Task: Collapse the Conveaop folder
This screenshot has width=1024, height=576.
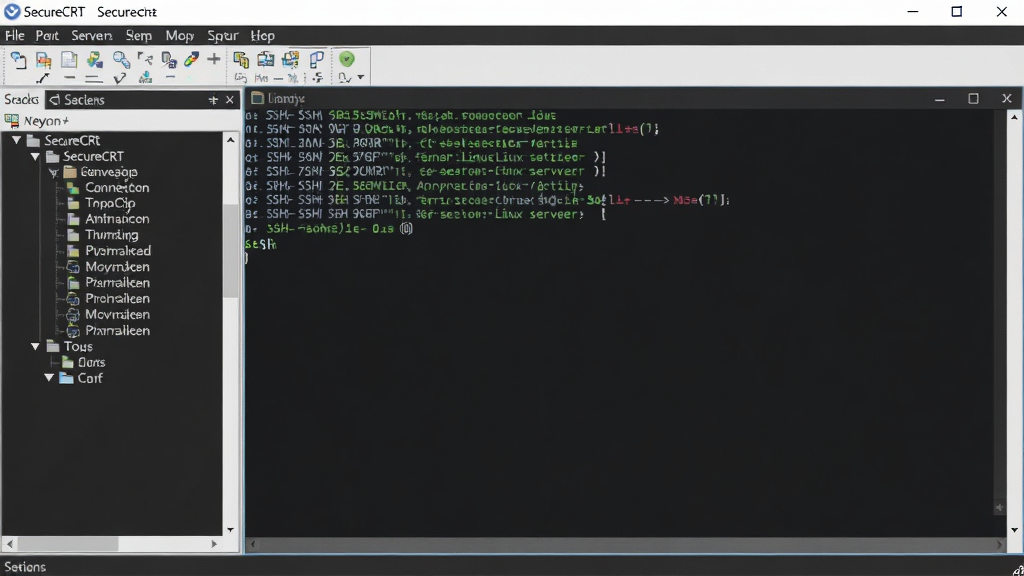Action: (54, 172)
